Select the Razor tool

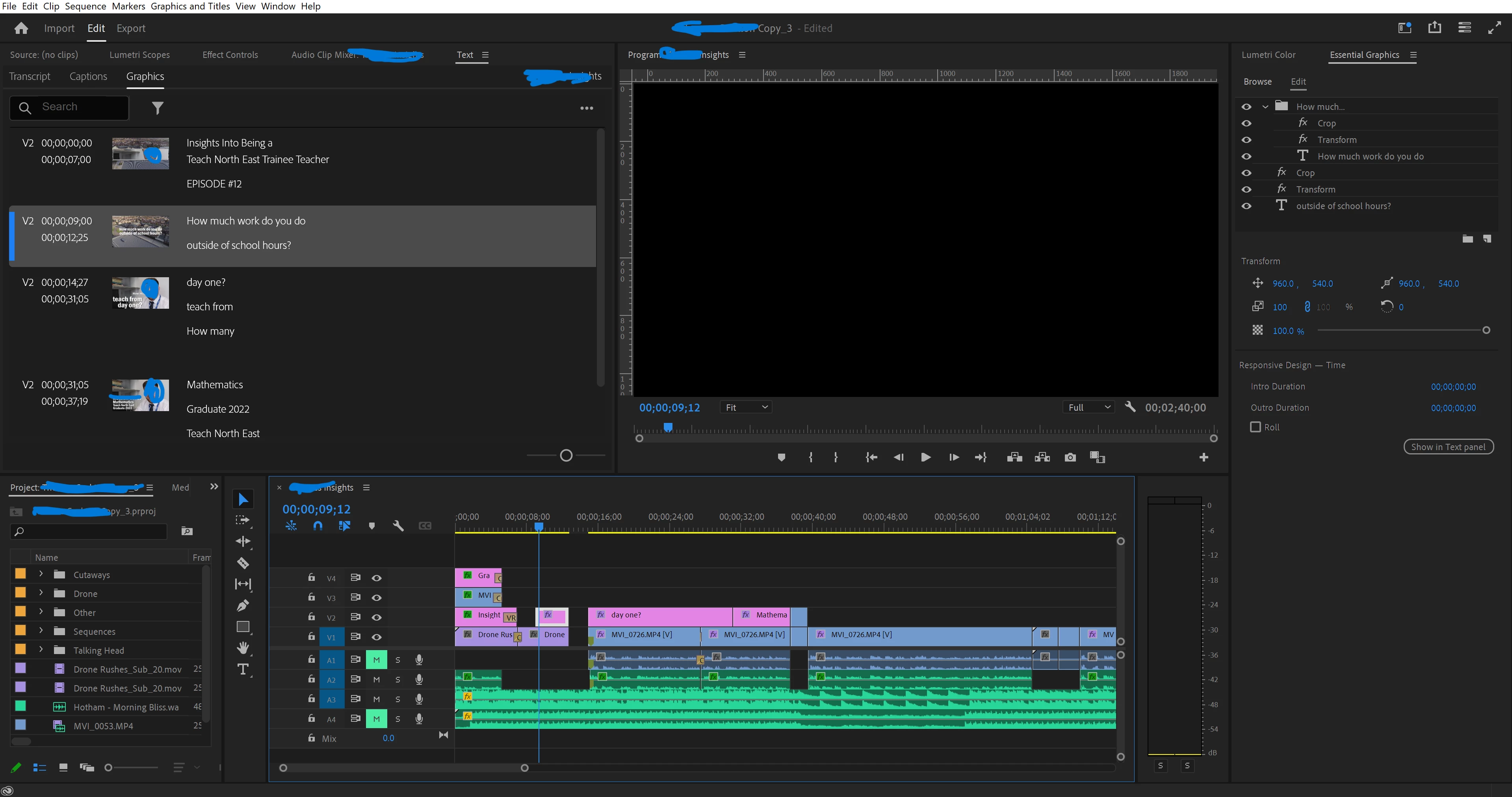(x=242, y=563)
